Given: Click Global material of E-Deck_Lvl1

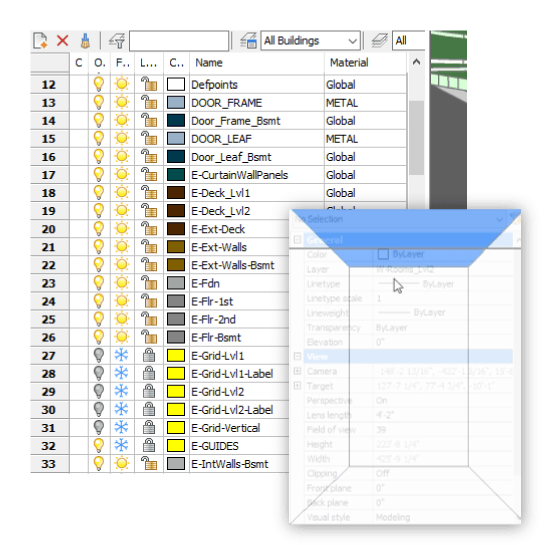Looking at the screenshot, I should (x=341, y=193).
